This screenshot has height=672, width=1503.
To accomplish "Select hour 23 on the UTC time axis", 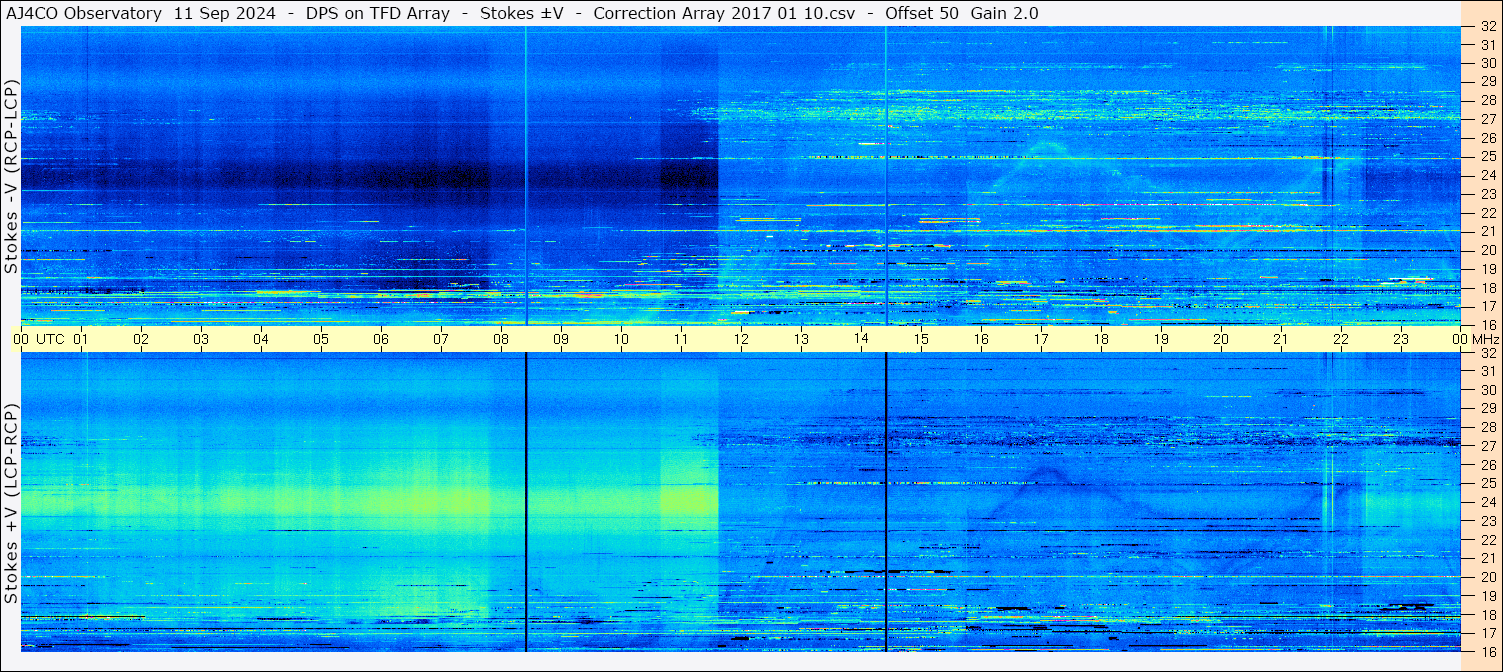I will (1401, 339).
